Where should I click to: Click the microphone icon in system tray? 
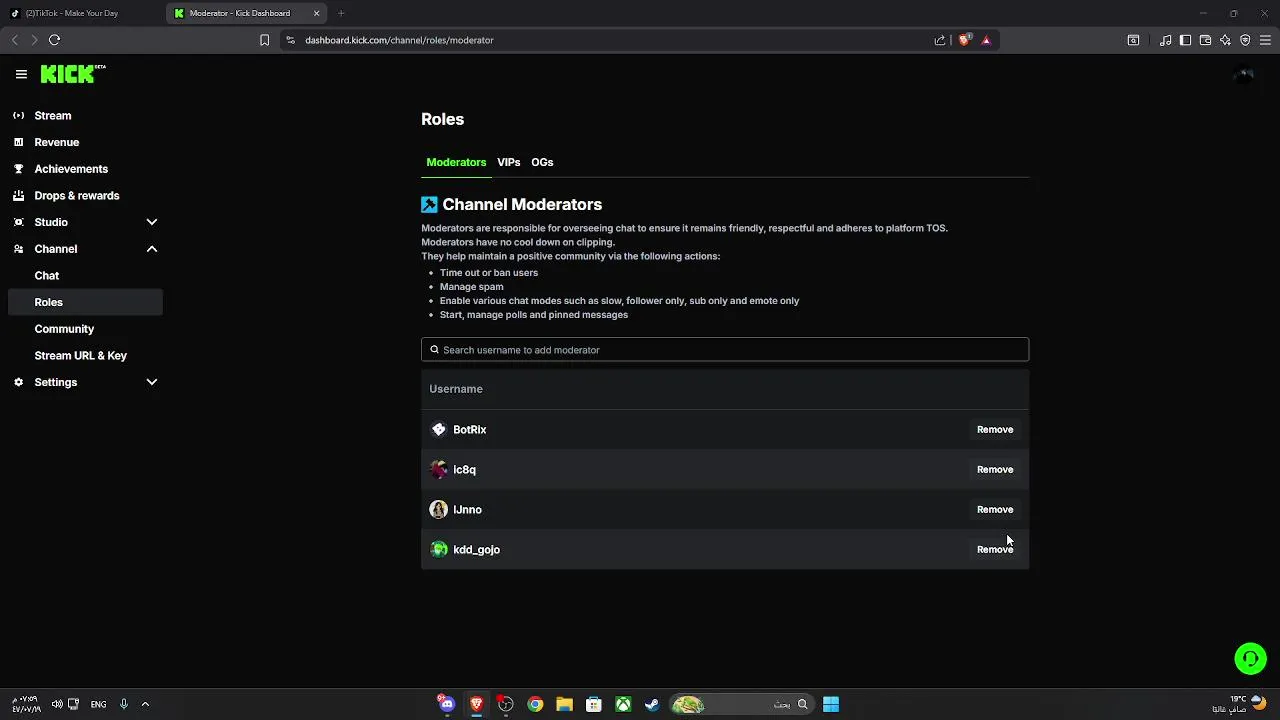coord(124,704)
